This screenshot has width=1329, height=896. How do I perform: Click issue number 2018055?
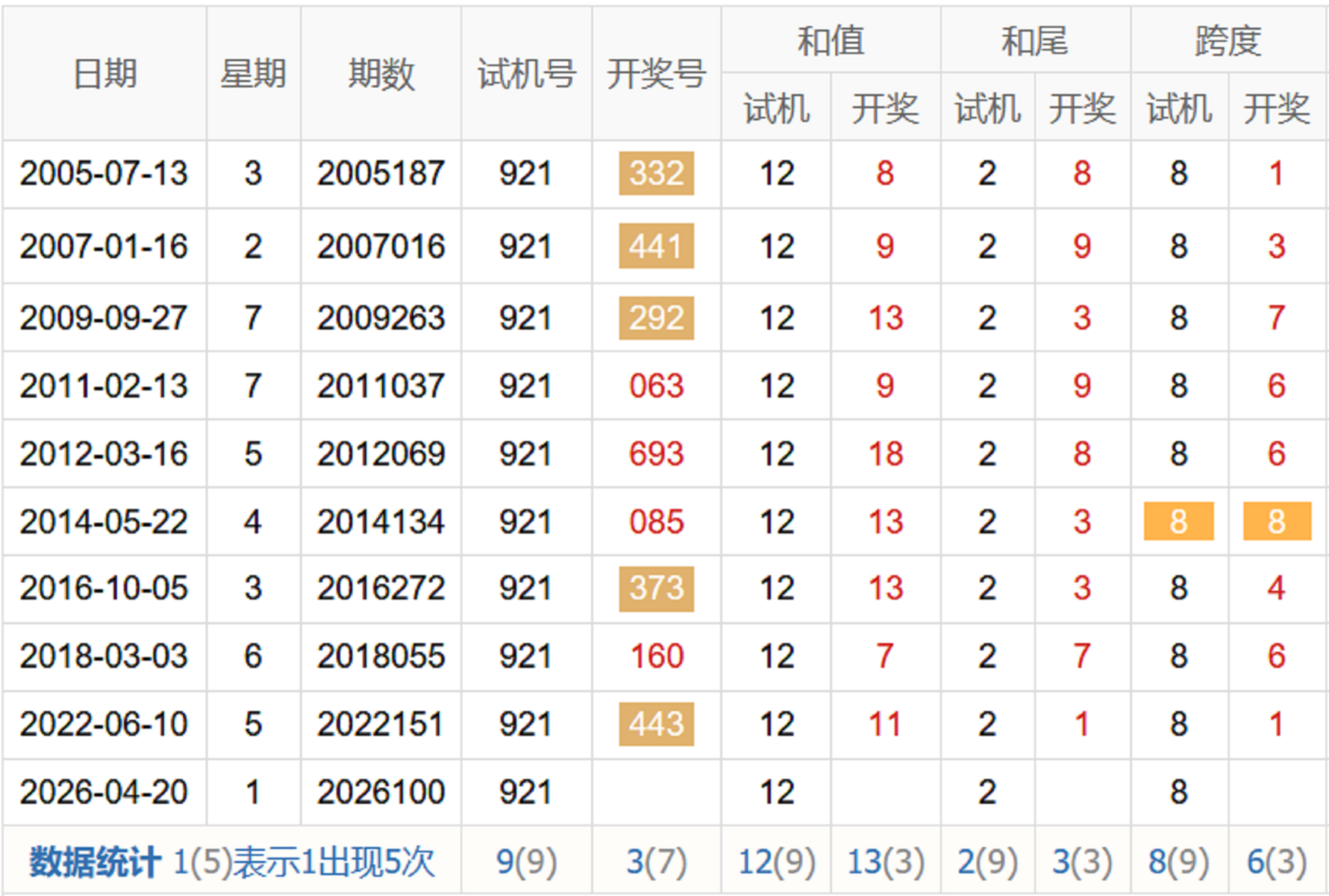click(380, 656)
